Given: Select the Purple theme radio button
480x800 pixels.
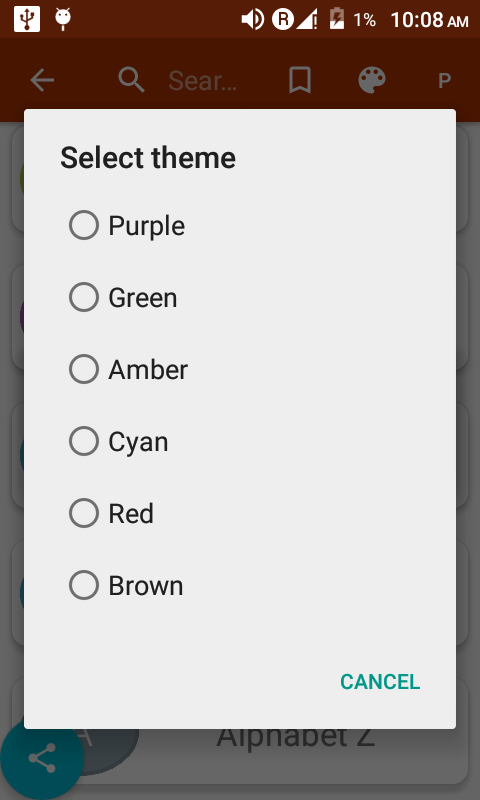Looking at the screenshot, I should tap(84, 225).
